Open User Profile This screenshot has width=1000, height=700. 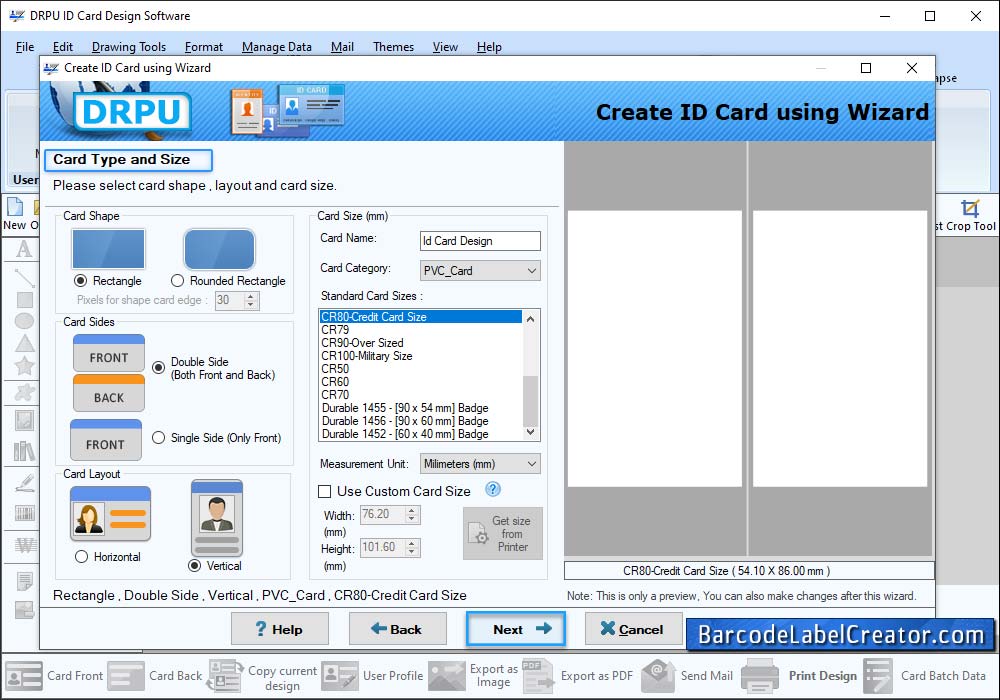pyautogui.click(x=372, y=675)
